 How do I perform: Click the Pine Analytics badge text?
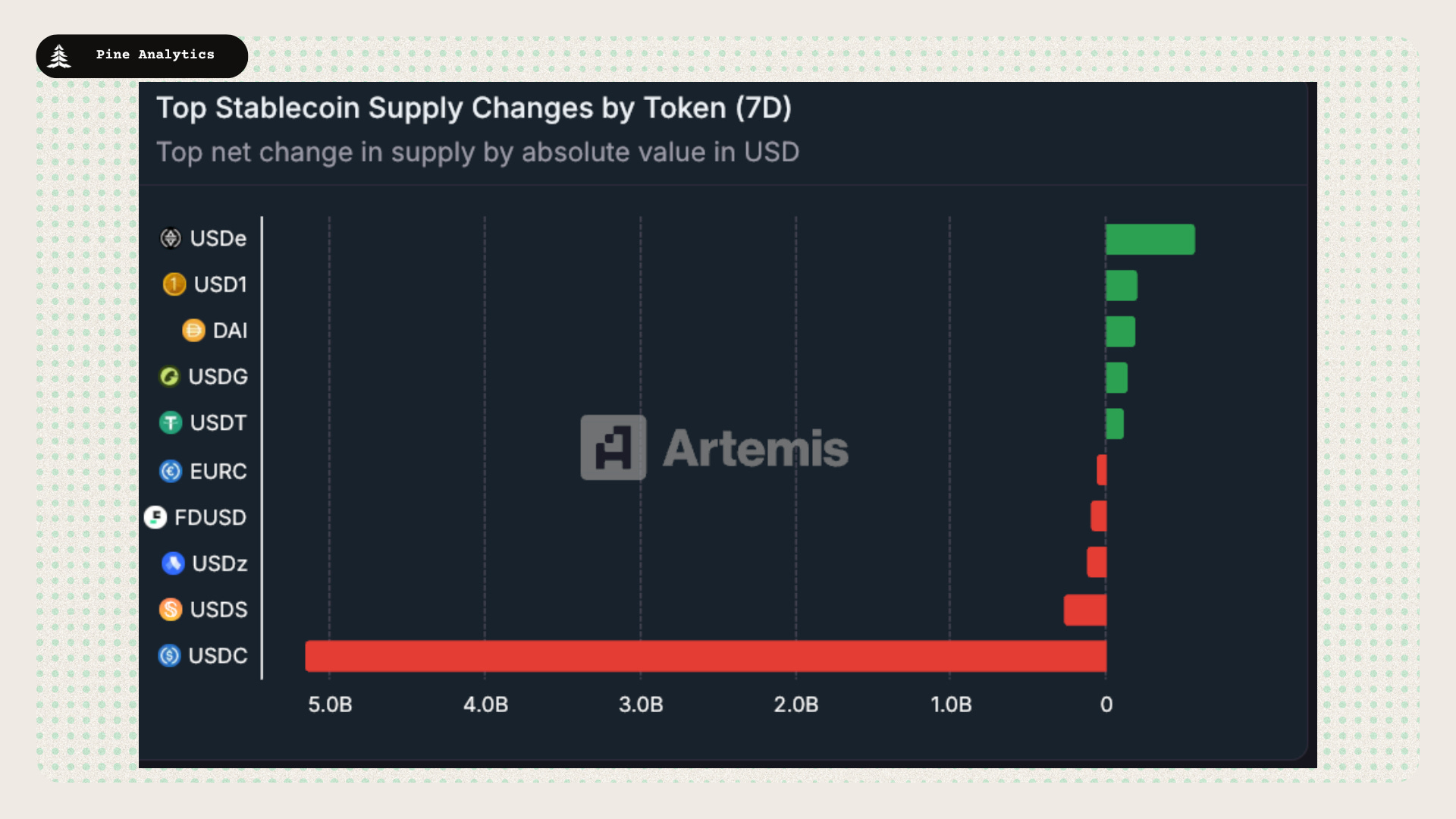point(155,55)
